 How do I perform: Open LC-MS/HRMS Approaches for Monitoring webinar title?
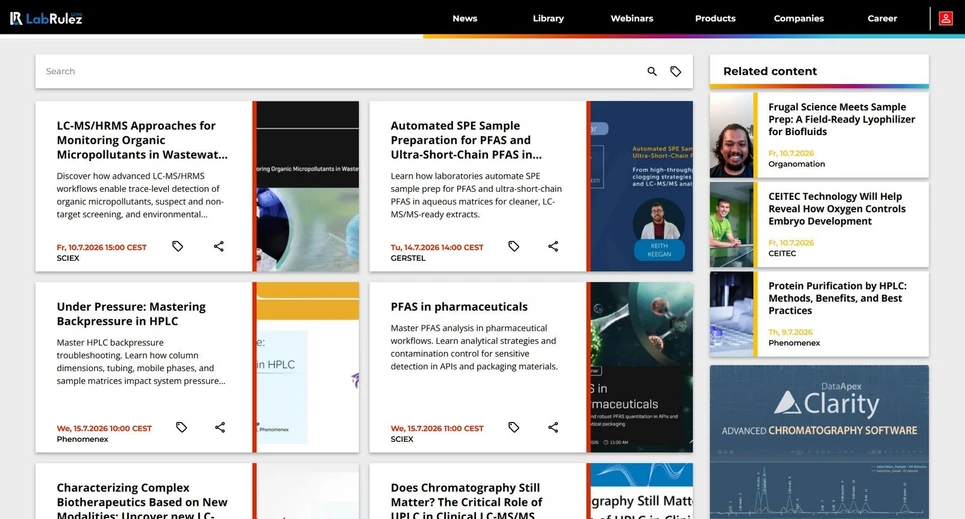click(142, 140)
